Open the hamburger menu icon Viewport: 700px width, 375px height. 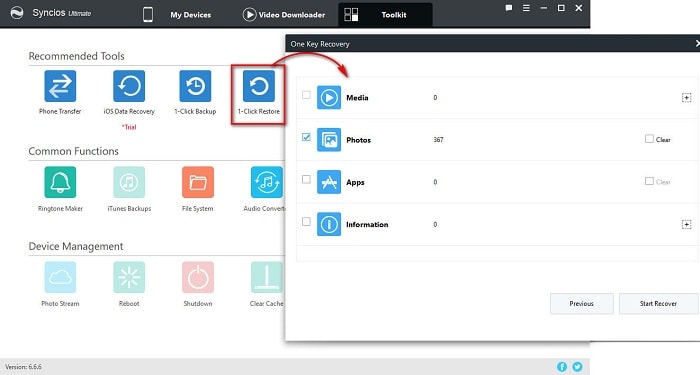pos(526,8)
